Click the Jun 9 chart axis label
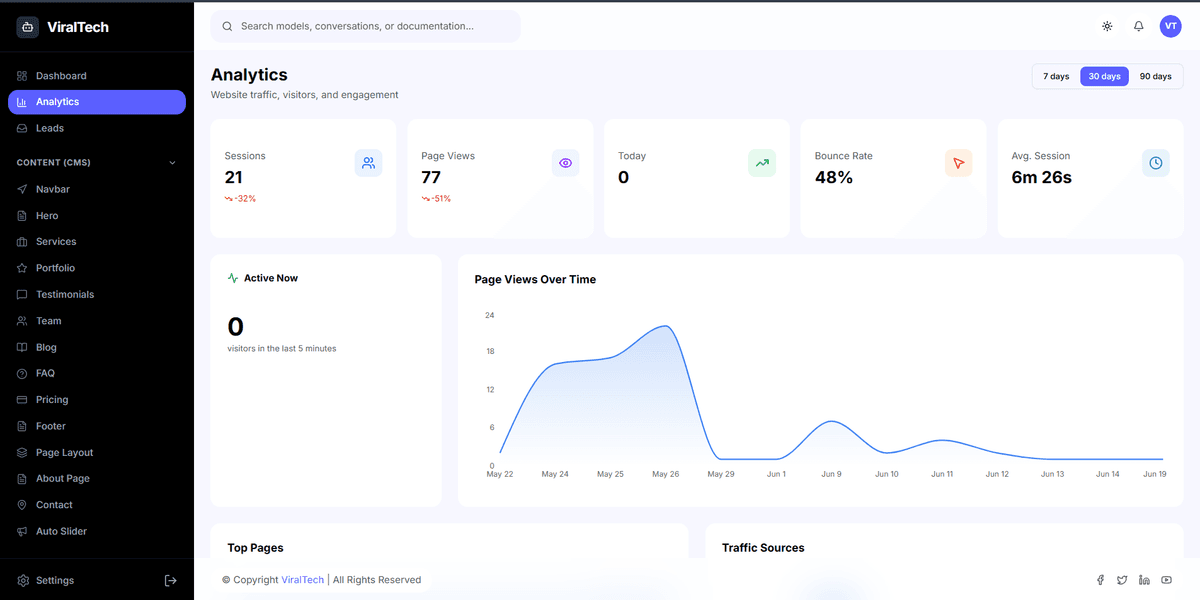 (831, 474)
